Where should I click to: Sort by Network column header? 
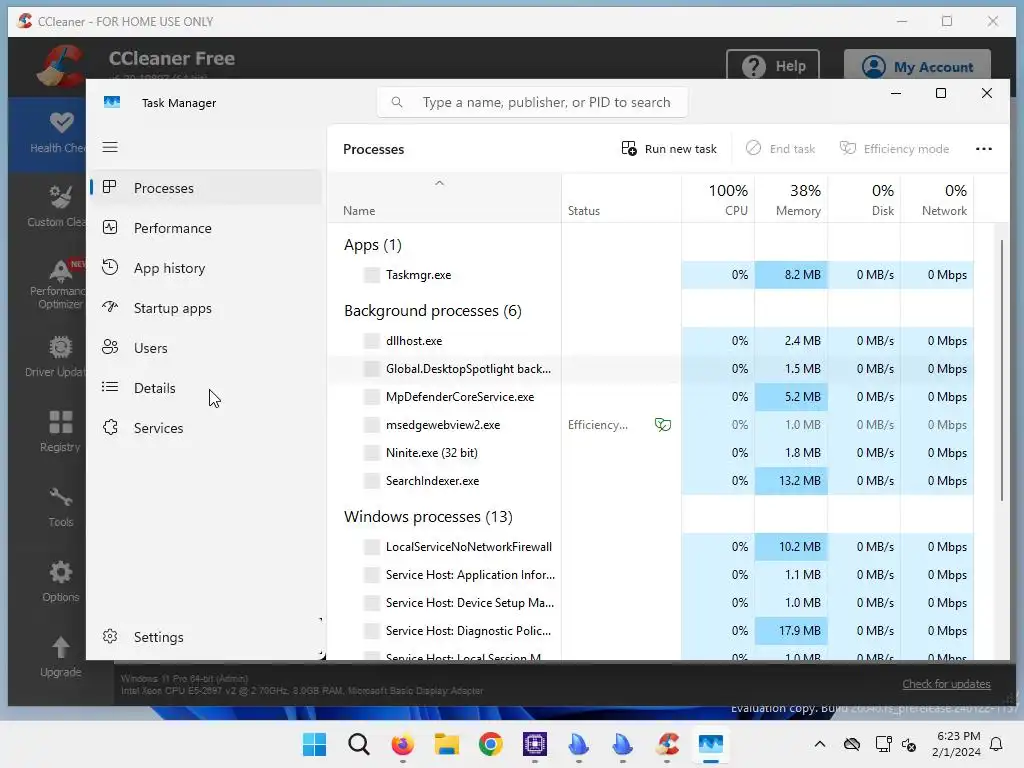pyautogui.click(x=937, y=199)
